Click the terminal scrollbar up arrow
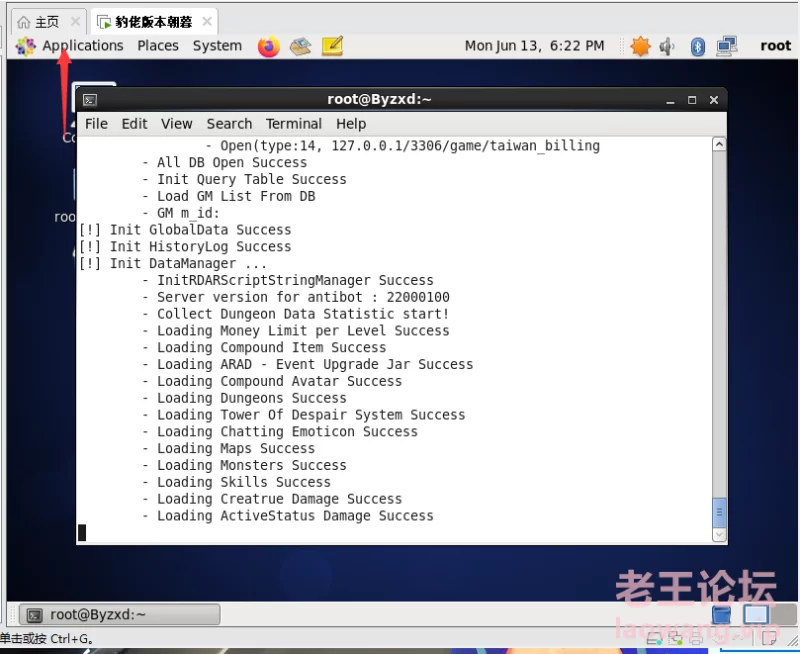Screen dimensions: 800x654 coord(719,145)
